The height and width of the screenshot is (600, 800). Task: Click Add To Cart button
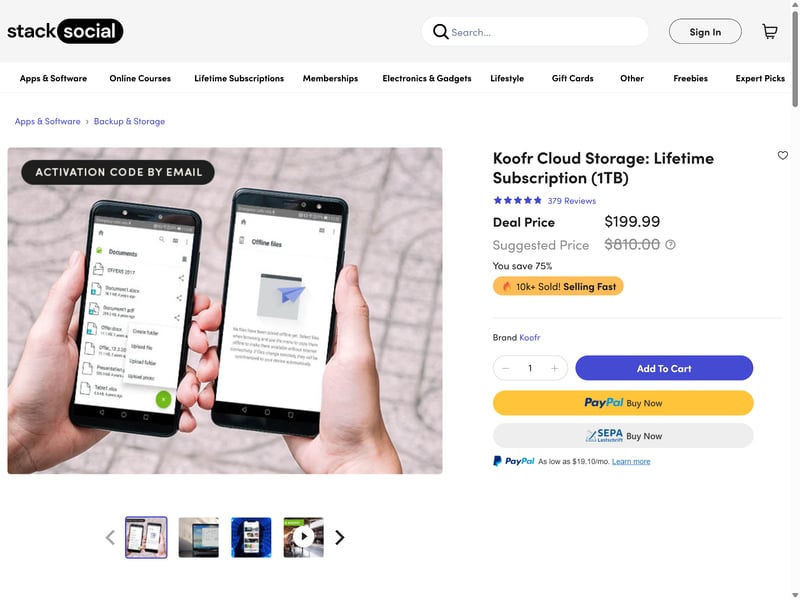tap(664, 368)
